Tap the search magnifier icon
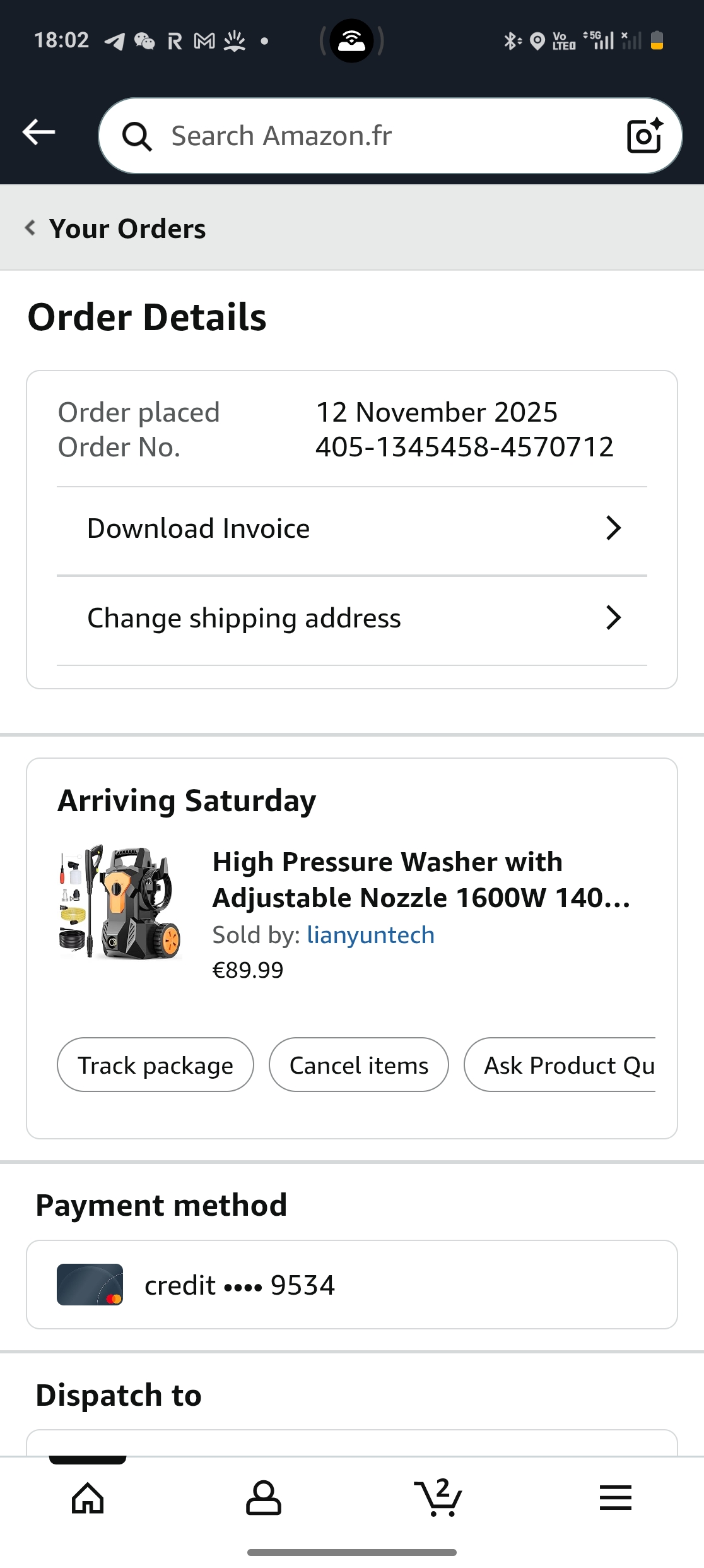This screenshot has width=704, height=1568. click(x=137, y=136)
